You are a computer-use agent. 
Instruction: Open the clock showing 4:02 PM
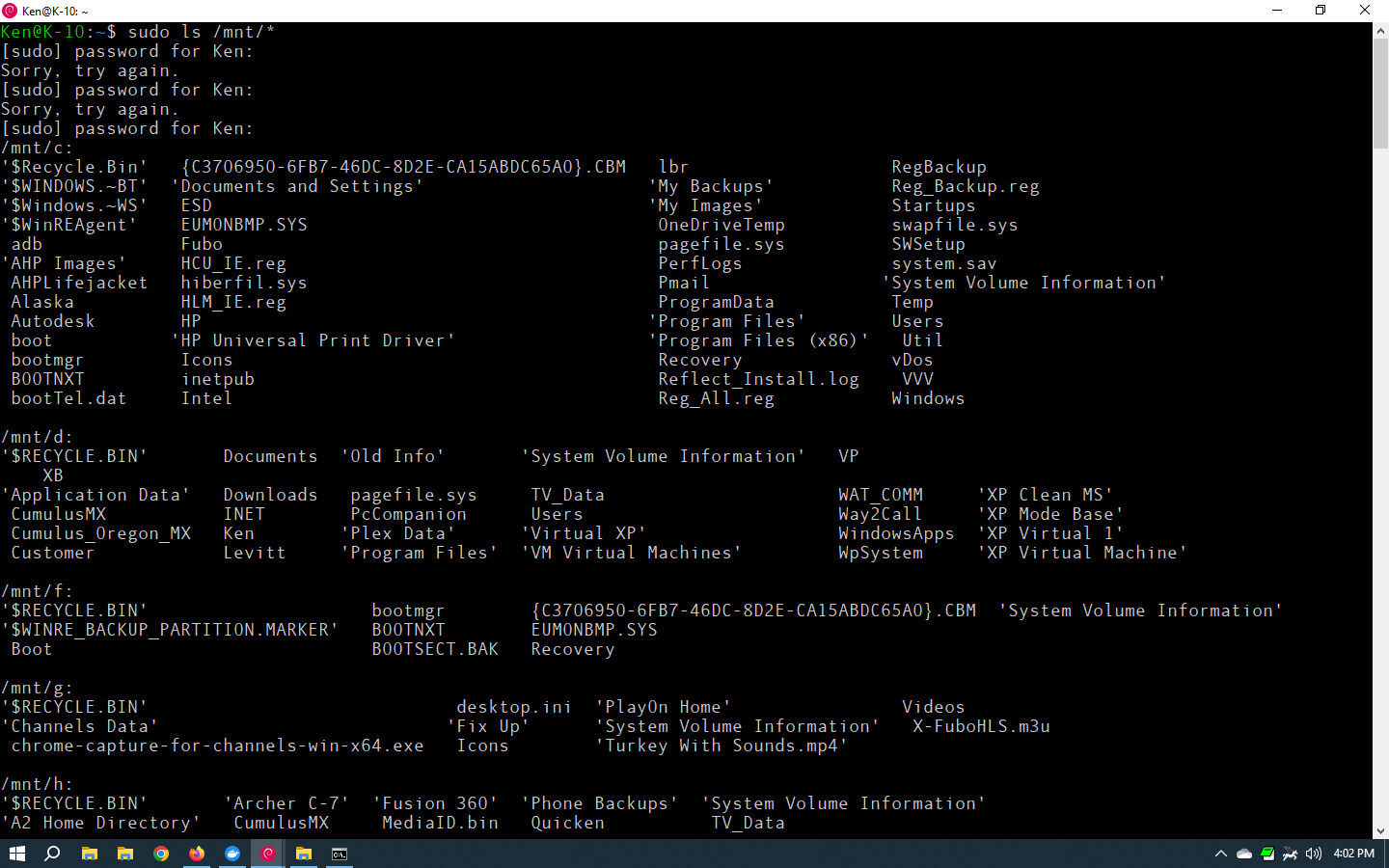click(x=1353, y=854)
